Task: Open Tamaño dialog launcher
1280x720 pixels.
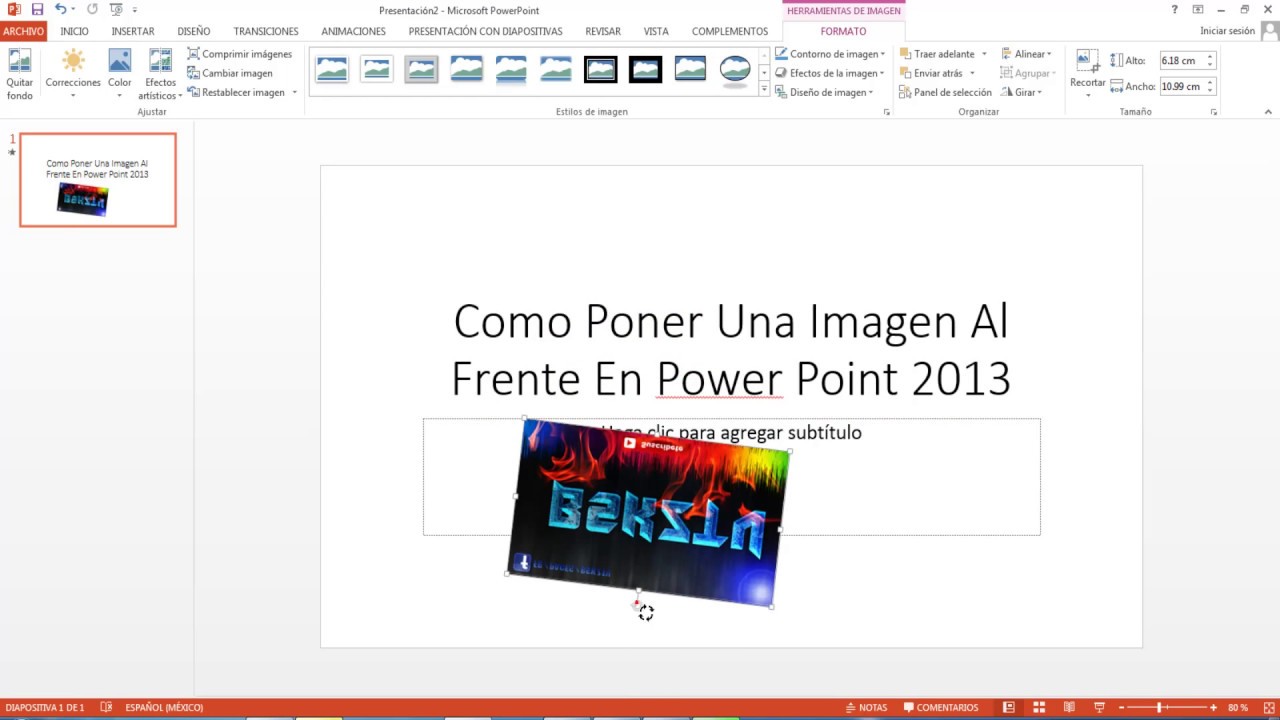Action: coord(1214,112)
